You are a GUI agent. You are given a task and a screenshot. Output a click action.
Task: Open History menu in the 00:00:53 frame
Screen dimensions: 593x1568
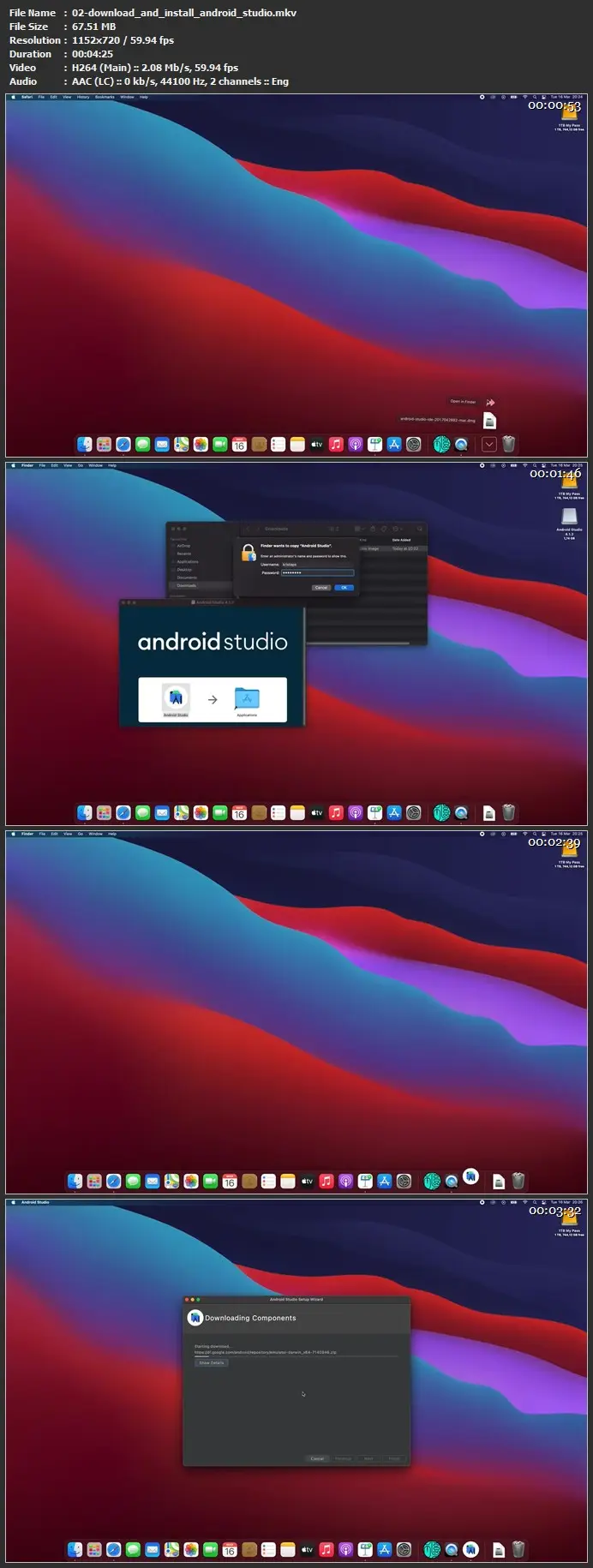coord(83,97)
